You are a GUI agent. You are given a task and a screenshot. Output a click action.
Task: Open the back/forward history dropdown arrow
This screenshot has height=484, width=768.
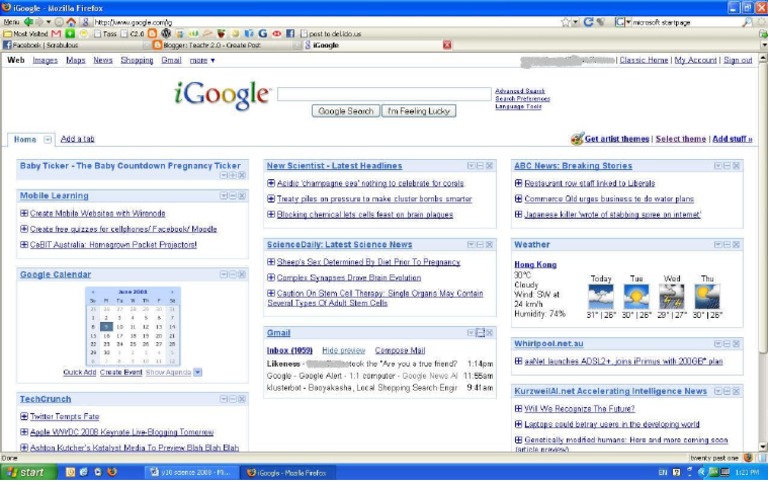pos(48,22)
